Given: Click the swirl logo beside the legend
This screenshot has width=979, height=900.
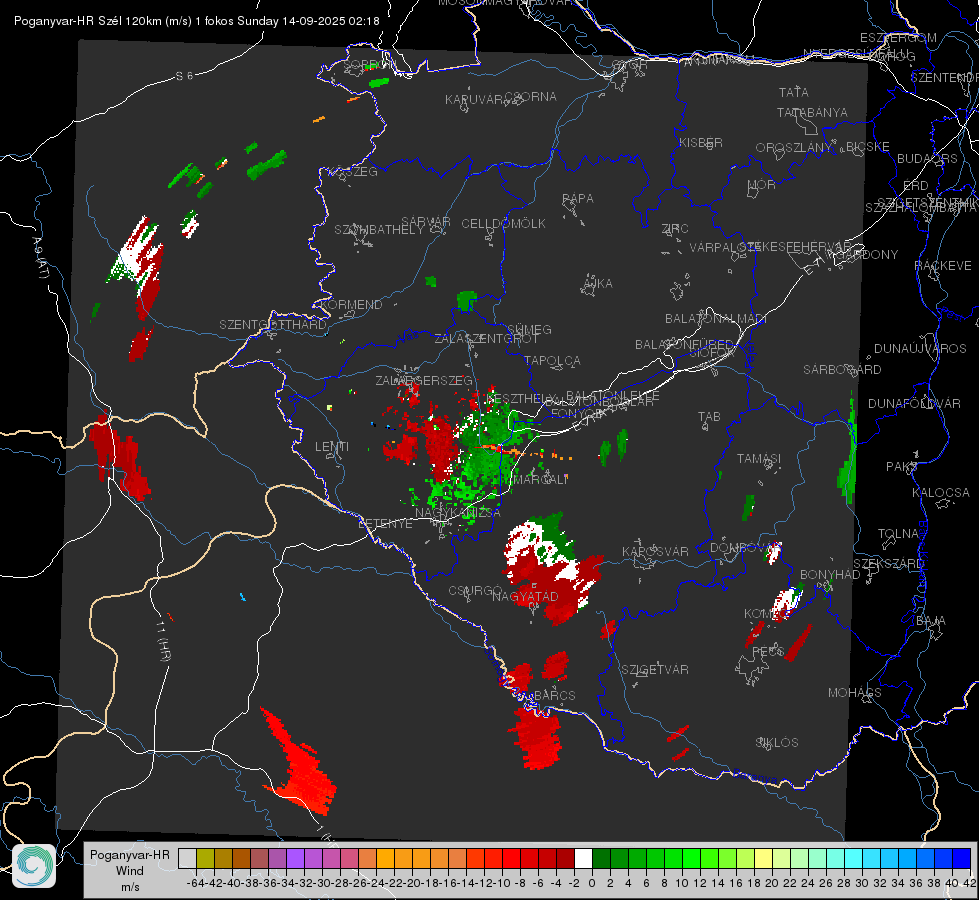Looking at the screenshot, I should pyautogui.click(x=34, y=866).
